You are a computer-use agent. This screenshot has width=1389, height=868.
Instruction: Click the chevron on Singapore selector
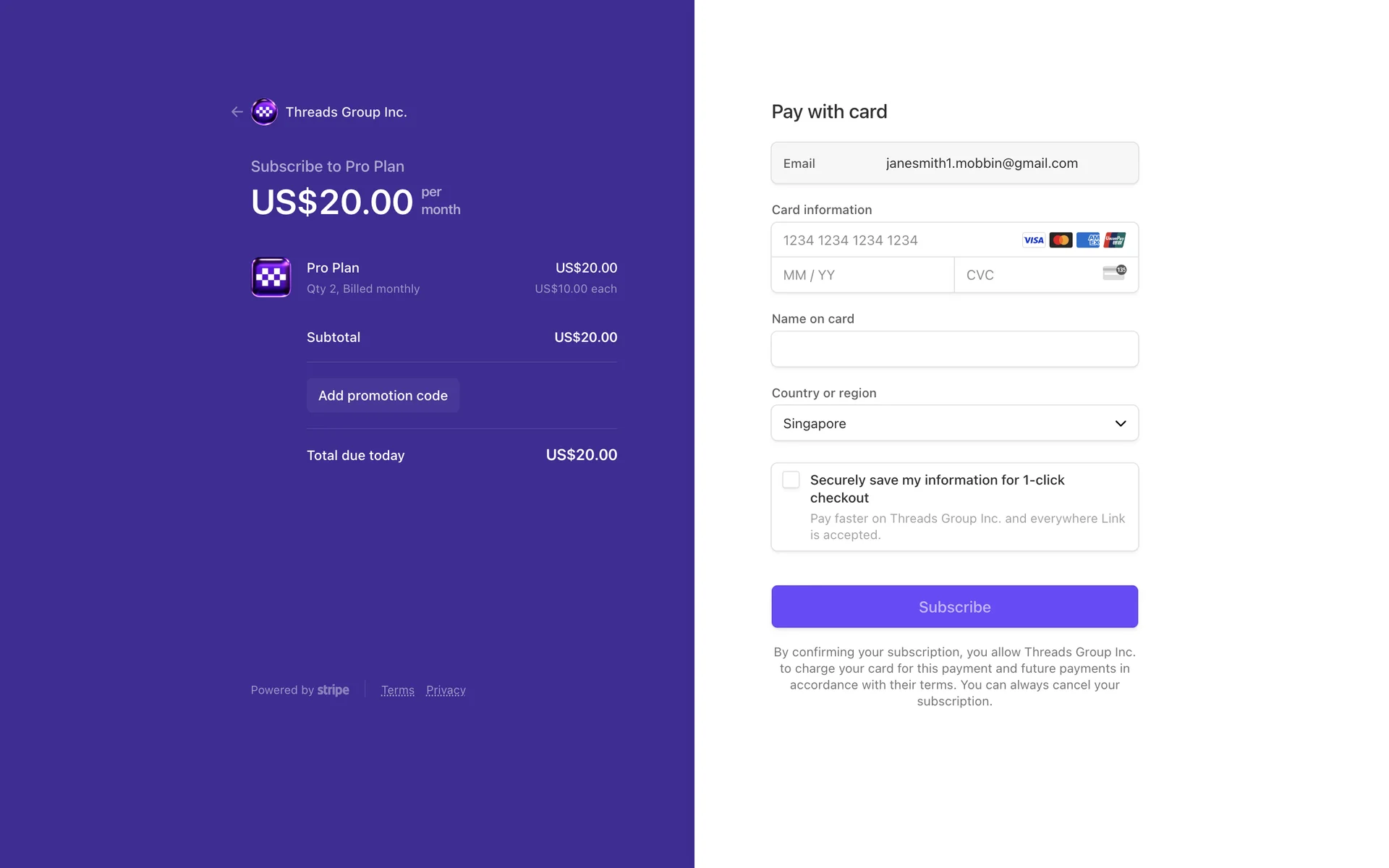1121,423
